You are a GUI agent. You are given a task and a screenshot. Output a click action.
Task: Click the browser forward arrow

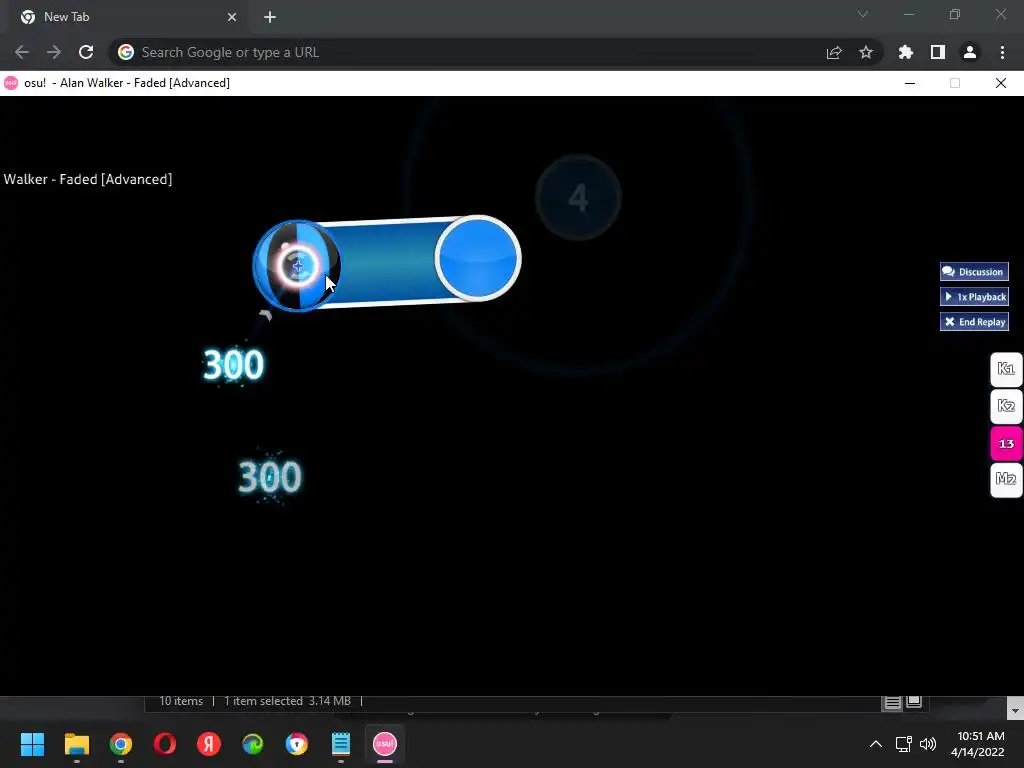[x=54, y=52]
